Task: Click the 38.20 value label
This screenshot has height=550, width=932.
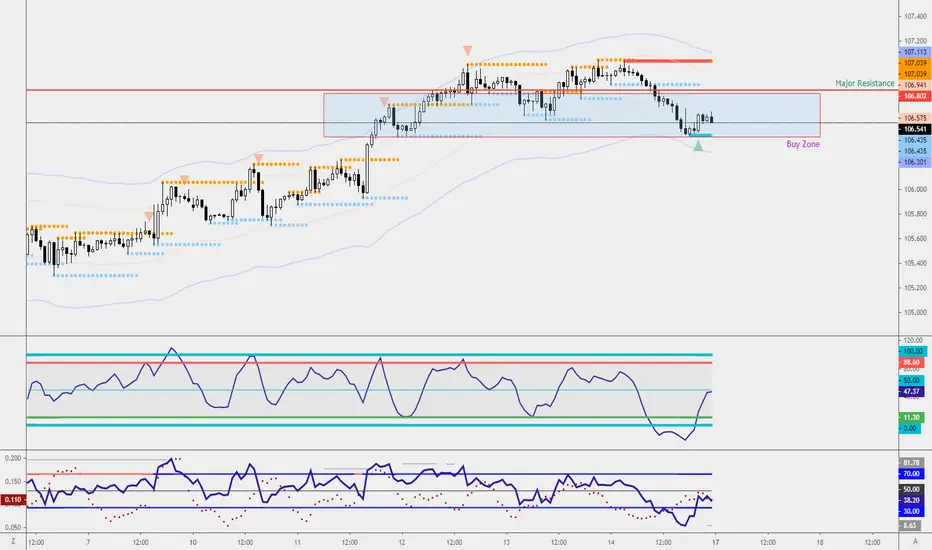Action: click(911, 501)
